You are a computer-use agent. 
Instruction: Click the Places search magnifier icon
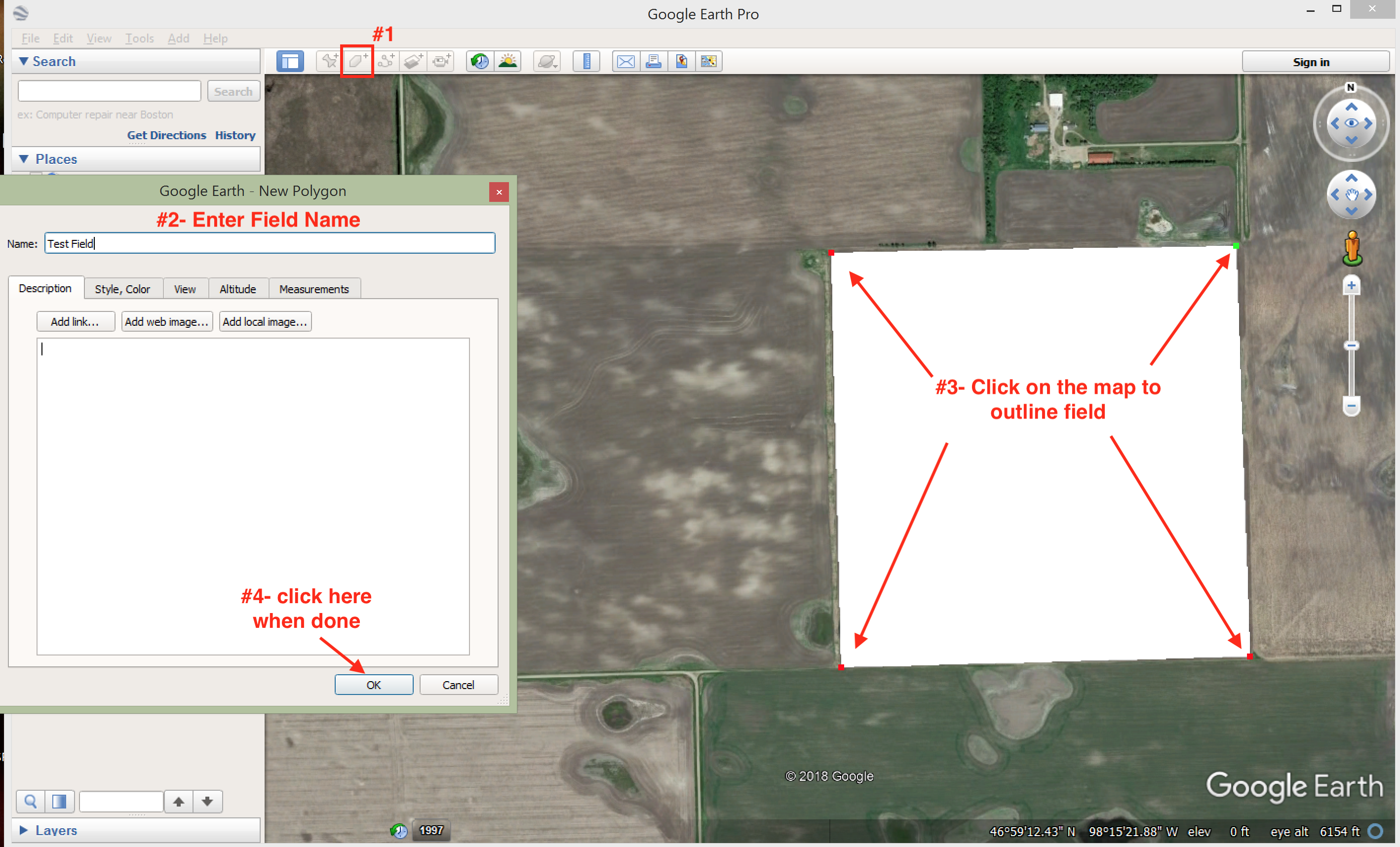point(31,801)
